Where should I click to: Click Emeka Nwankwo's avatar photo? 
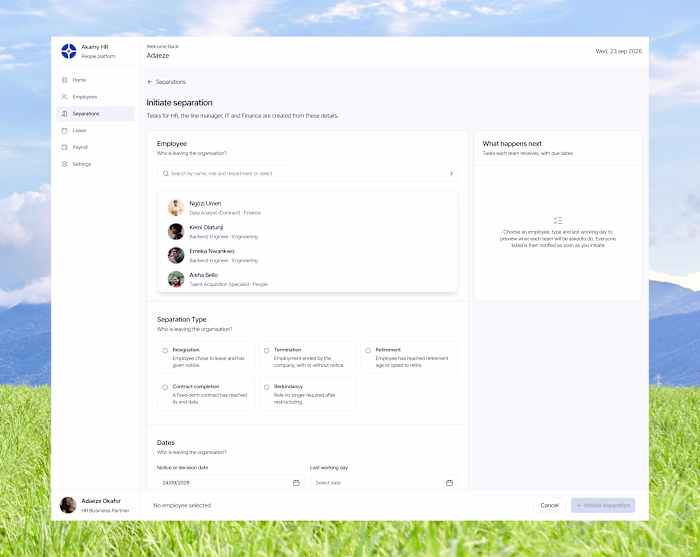[x=176, y=255]
